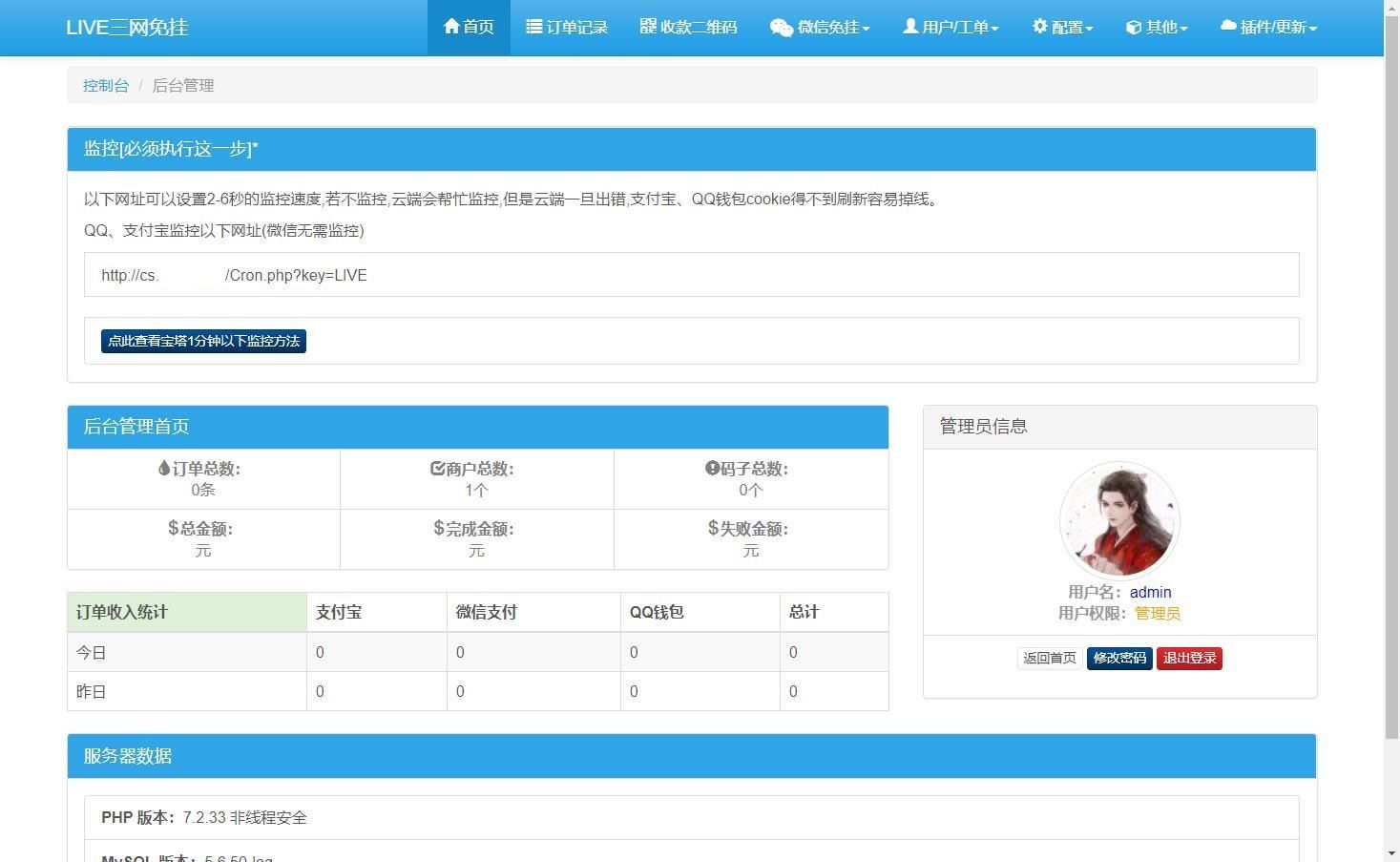Click the exclamation icon beside 码子总数
1400x862 pixels.
click(710, 468)
